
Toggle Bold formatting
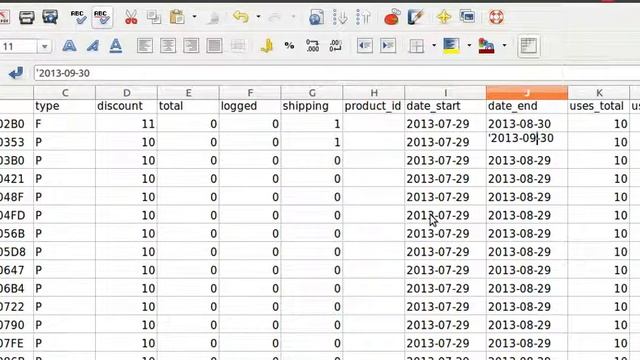(x=69, y=46)
